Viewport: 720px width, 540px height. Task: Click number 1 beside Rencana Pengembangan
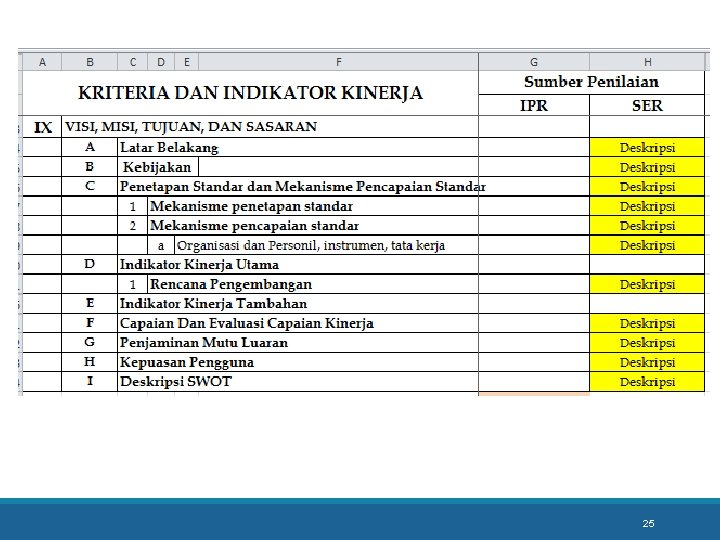(133, 284)
